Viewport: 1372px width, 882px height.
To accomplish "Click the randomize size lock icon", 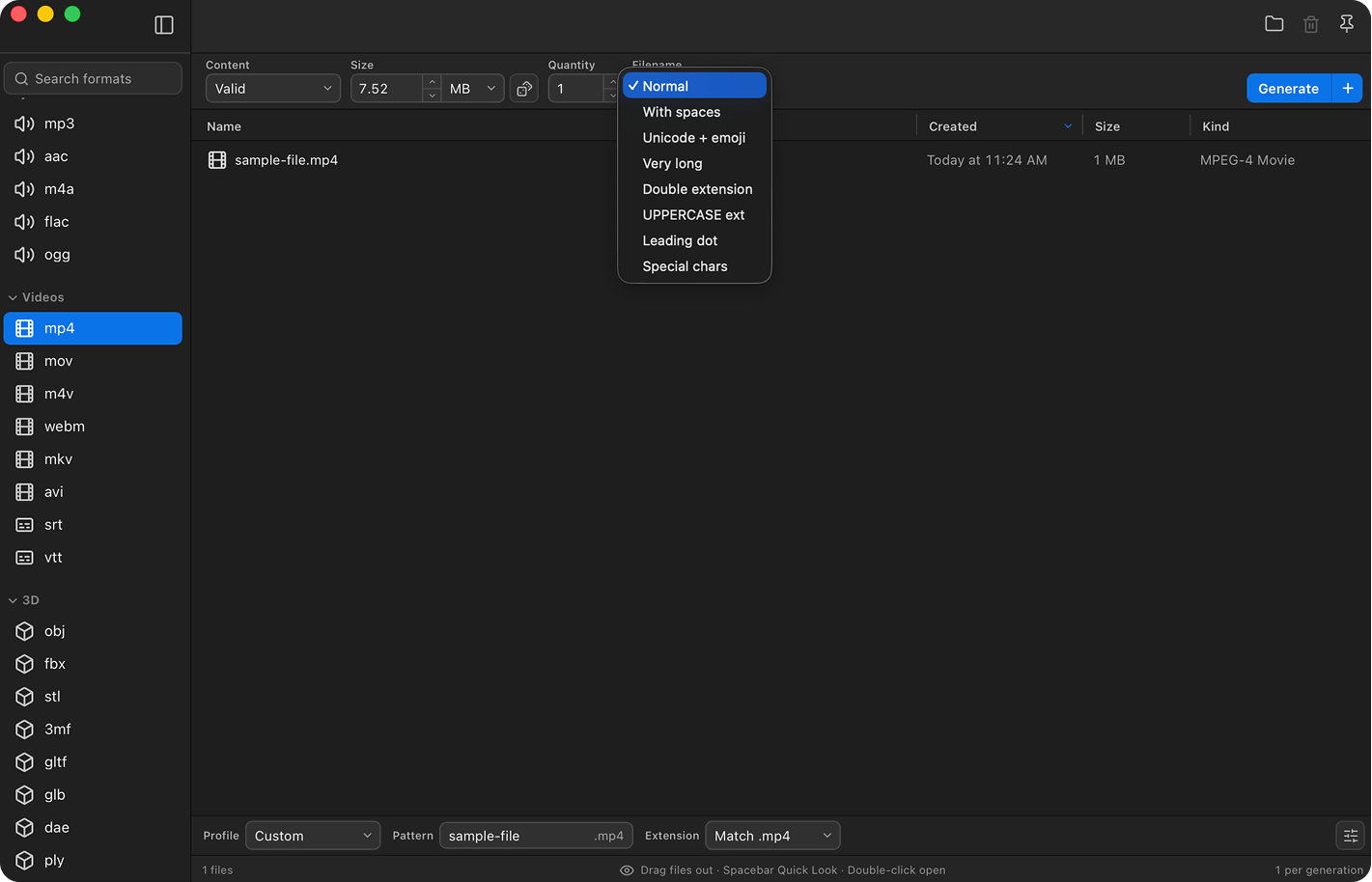I will click(x=524, y=89).
